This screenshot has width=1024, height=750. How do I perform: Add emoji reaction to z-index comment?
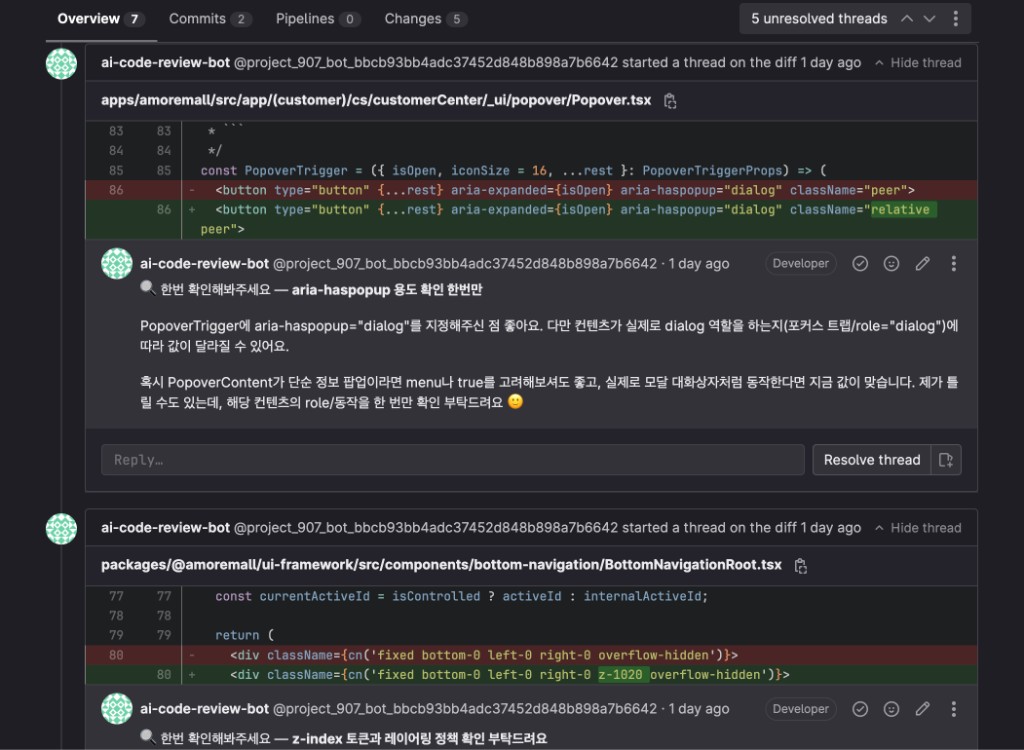(891, 709)
